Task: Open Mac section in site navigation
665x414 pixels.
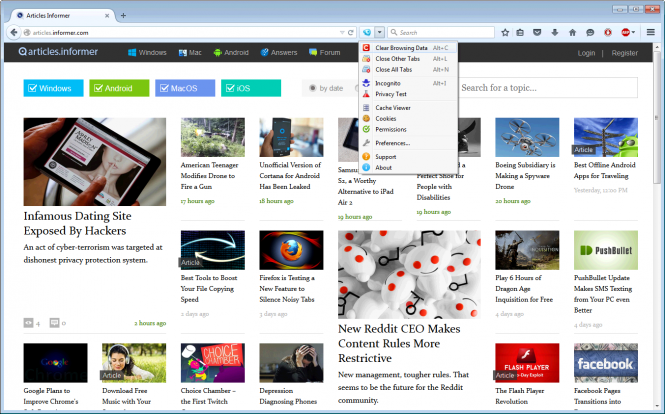Action: tap(190, 53)
